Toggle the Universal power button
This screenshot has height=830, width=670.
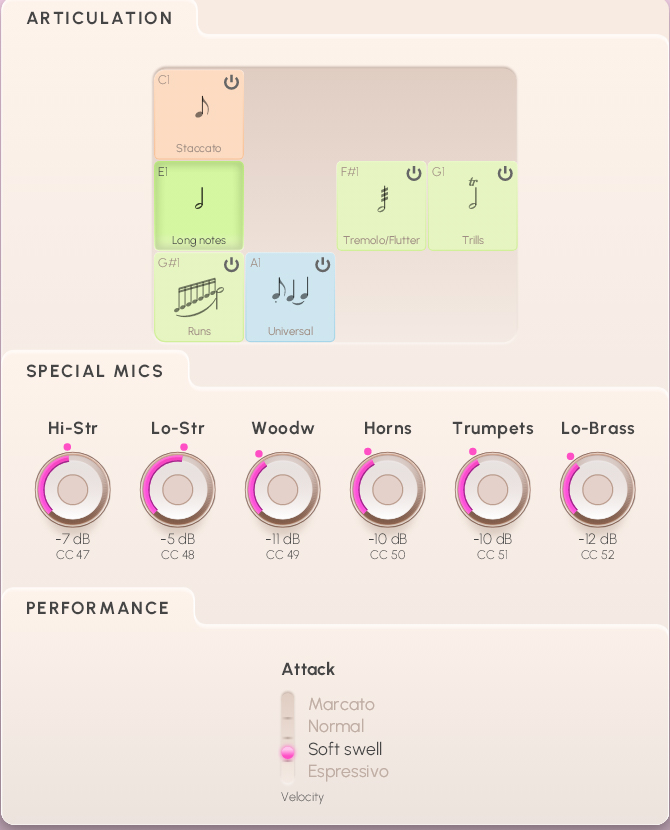click(x=322, y=265)
